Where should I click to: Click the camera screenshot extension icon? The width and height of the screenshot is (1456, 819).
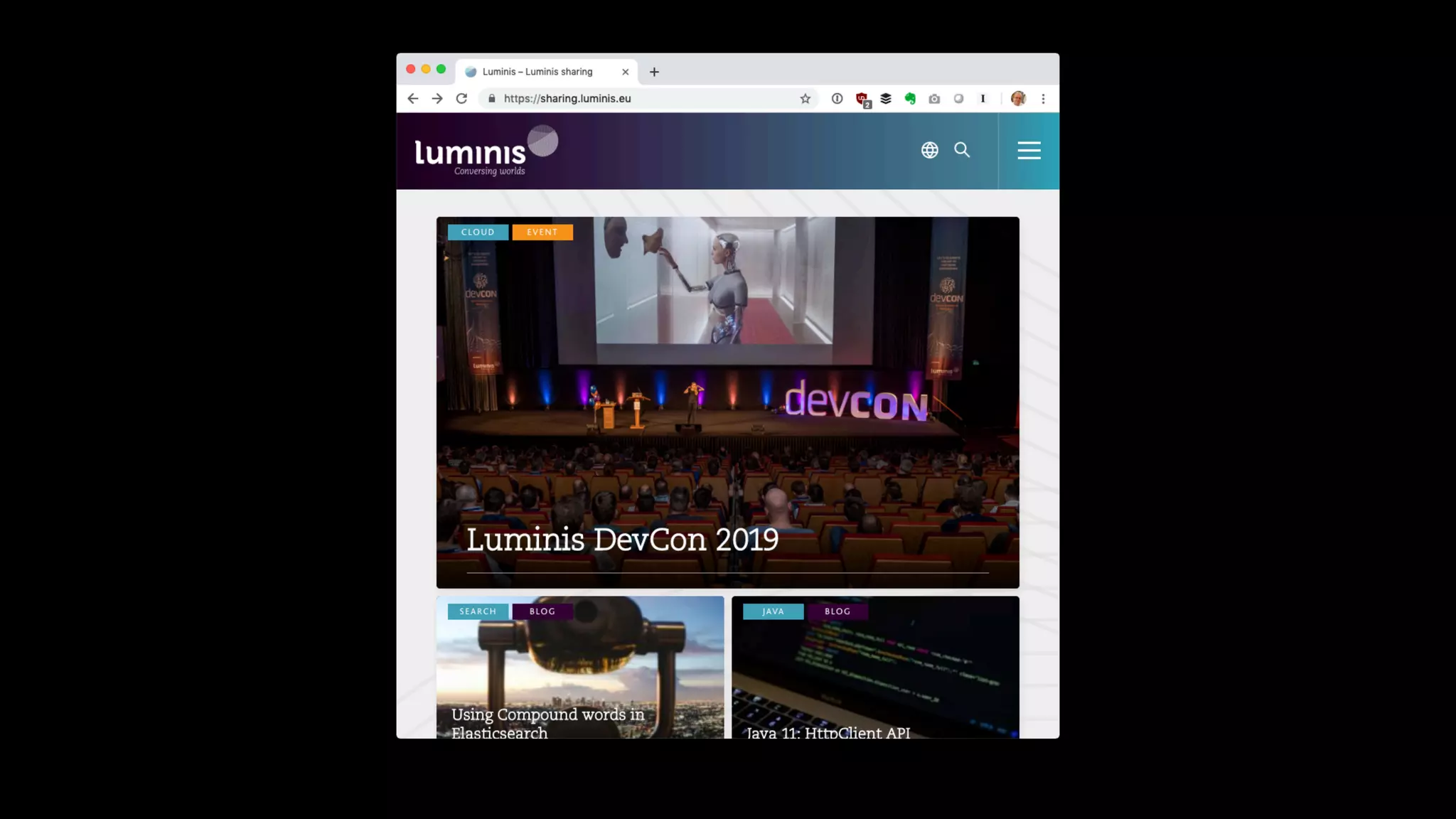click(x=934, y=99)
